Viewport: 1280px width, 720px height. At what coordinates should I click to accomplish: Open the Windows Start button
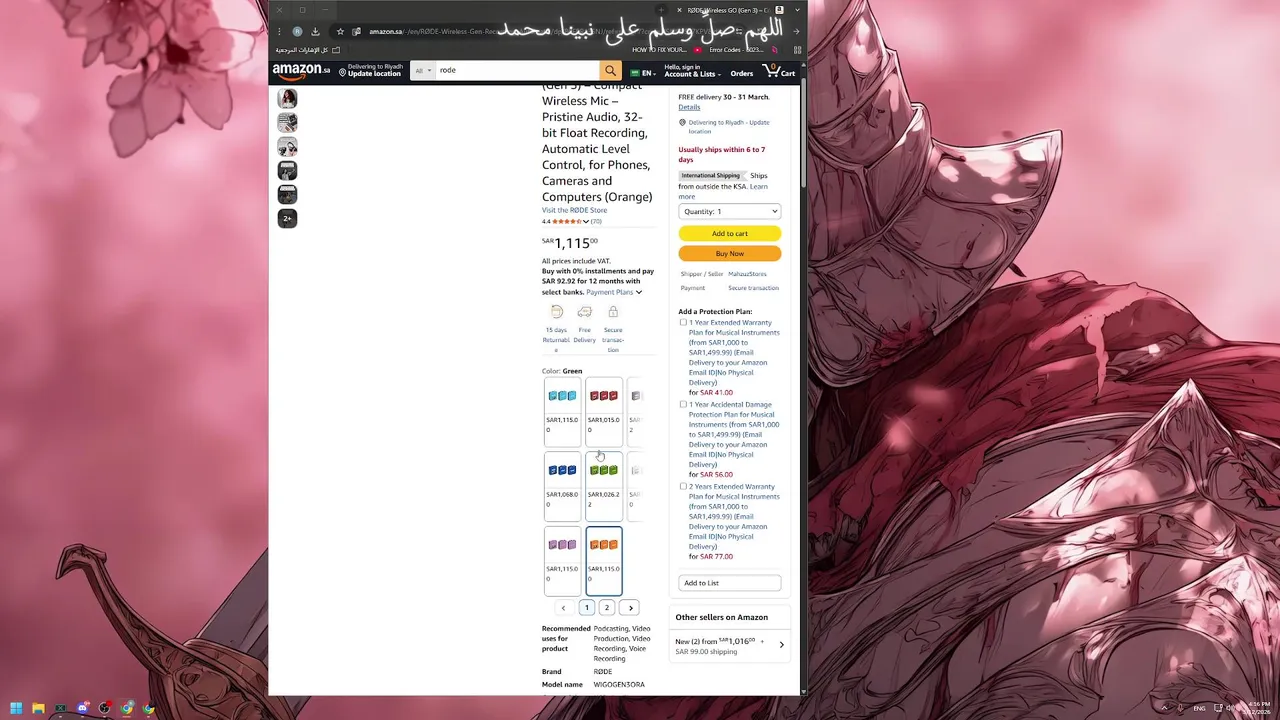16,709
